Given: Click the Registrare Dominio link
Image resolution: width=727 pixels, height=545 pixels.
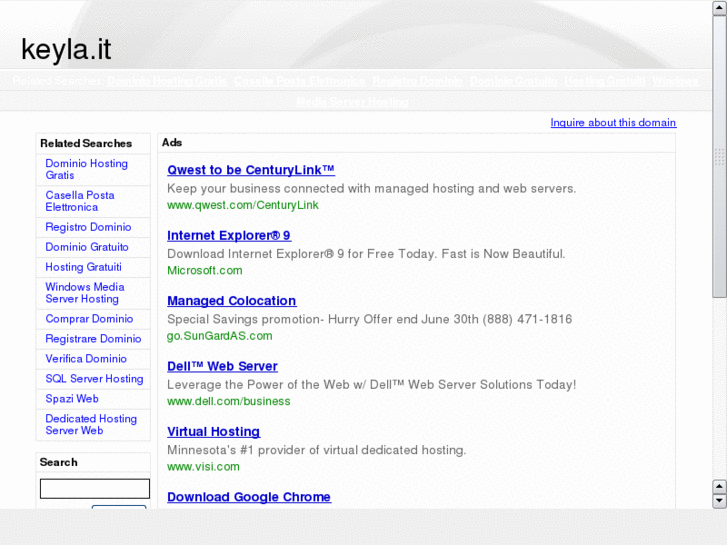Looking at the screenshot, I should click(93, 339).
